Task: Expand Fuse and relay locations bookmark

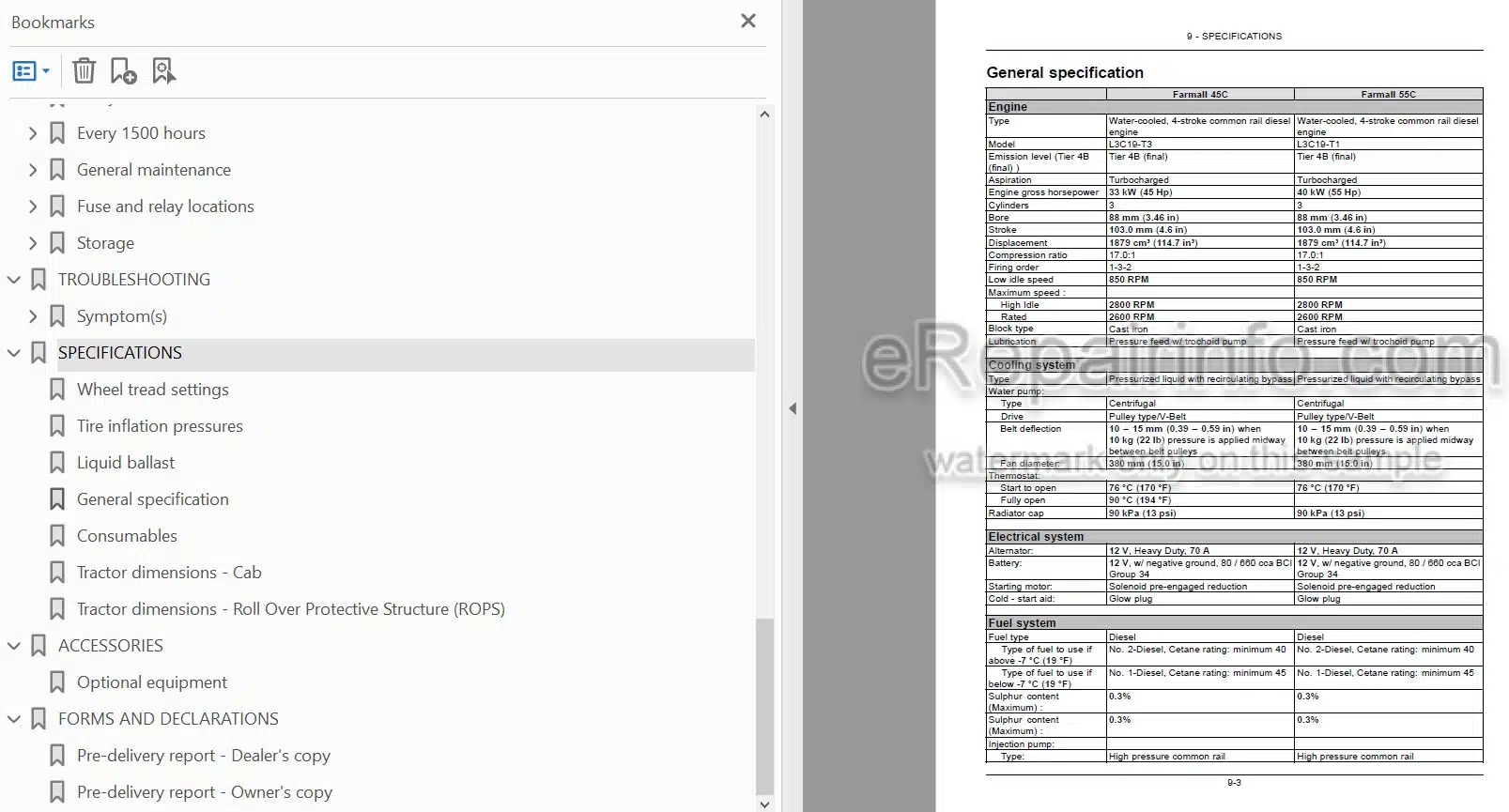Action: tap(33, 207)
